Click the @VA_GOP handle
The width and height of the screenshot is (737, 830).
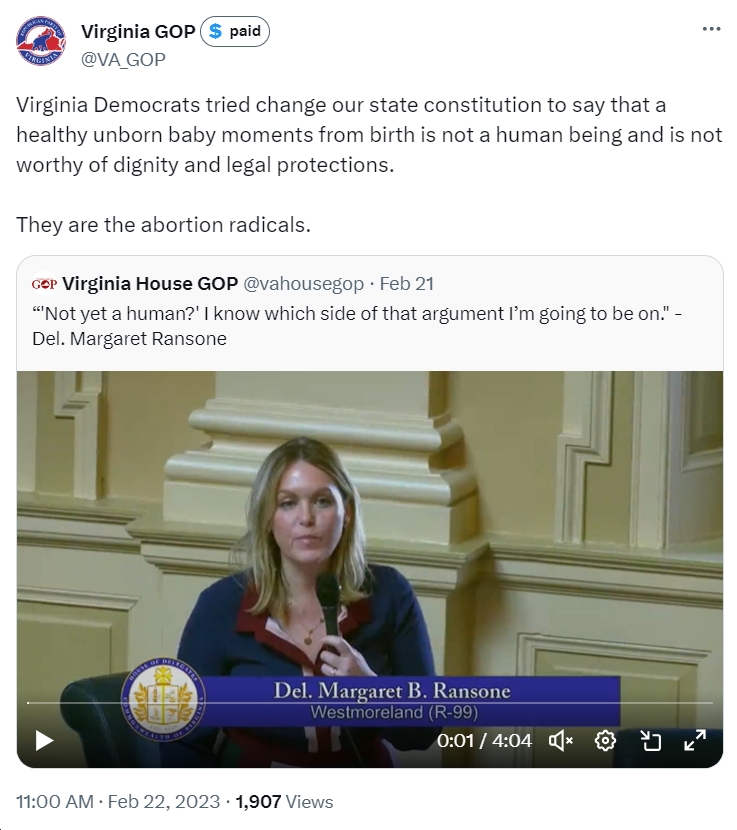123,59
